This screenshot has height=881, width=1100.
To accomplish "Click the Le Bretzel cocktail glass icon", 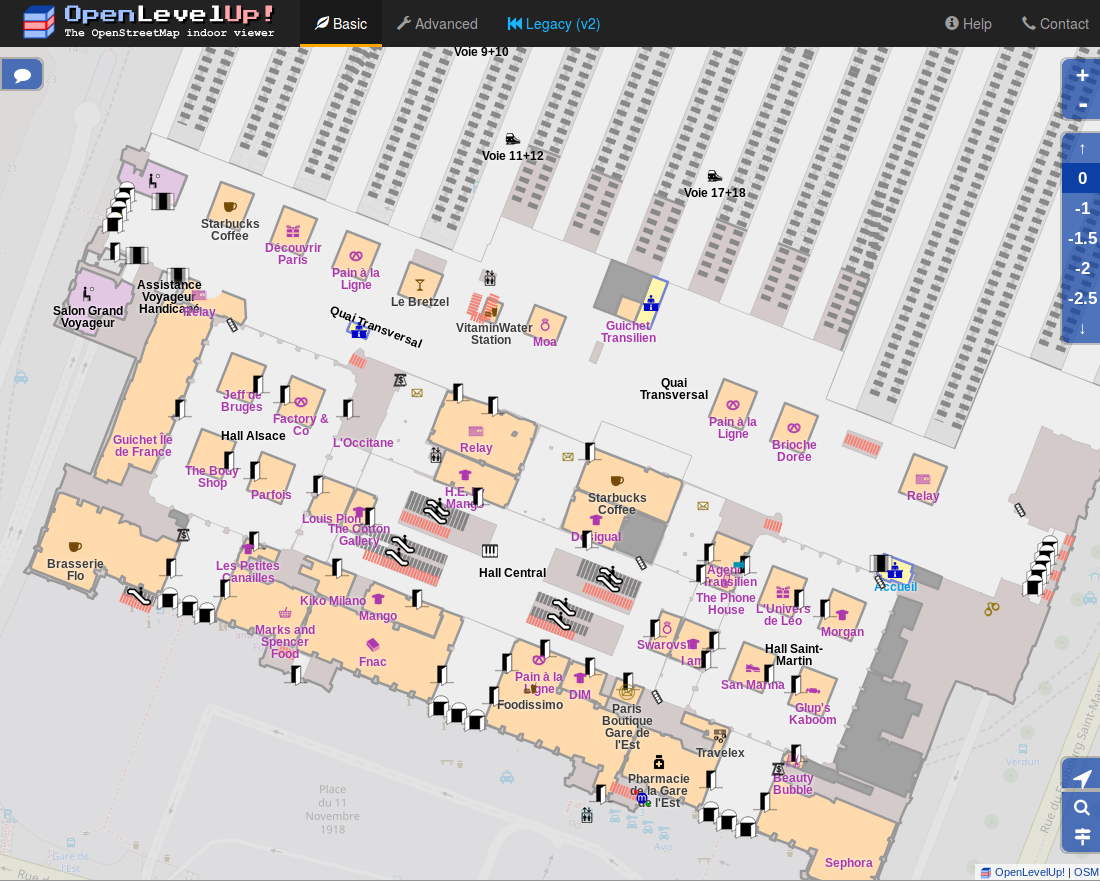I will click(420, 285).
